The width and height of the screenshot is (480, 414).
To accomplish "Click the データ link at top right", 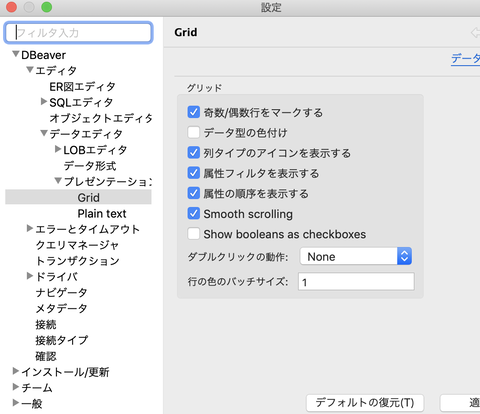I will (x=465, y=59).
